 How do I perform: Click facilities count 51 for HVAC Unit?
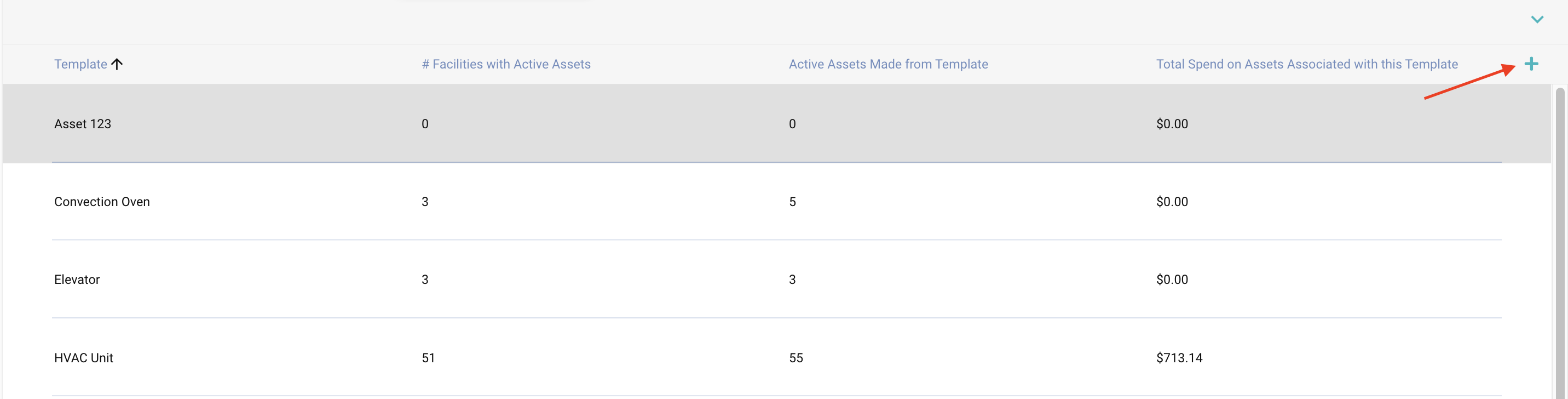tap(428, 357)
